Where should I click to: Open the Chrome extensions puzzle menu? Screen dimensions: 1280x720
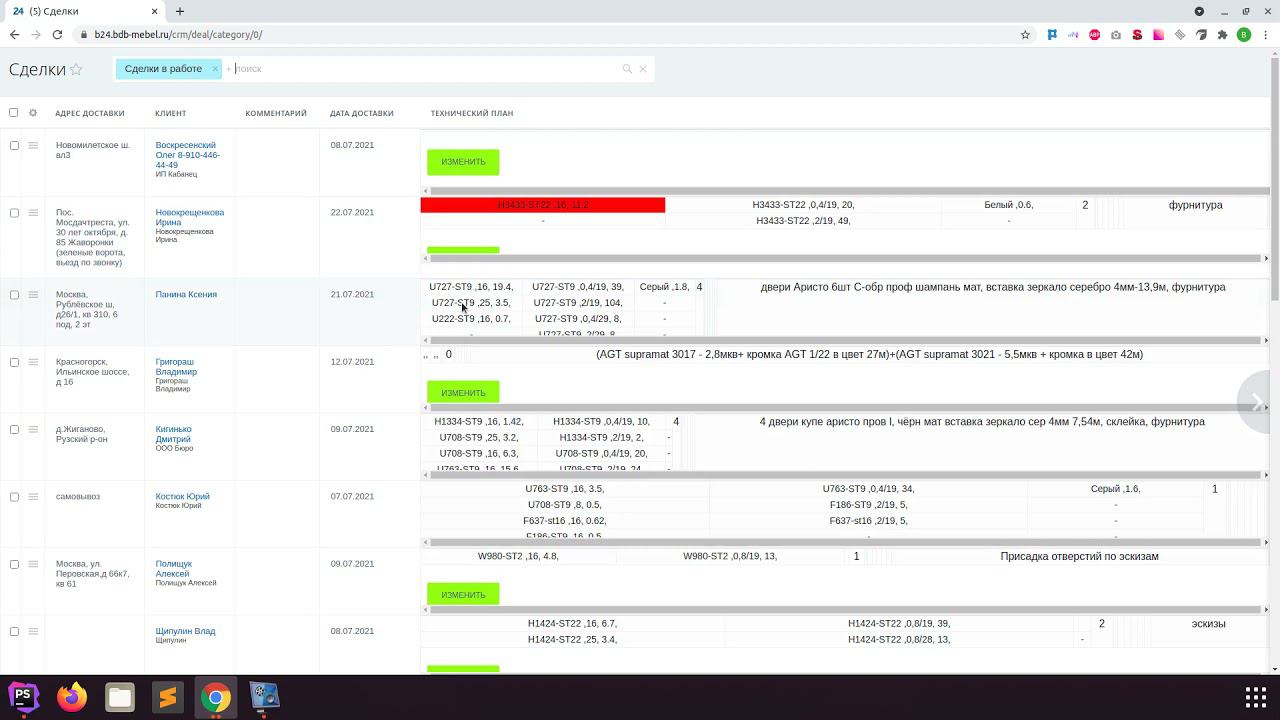(x=1222, y=34)
